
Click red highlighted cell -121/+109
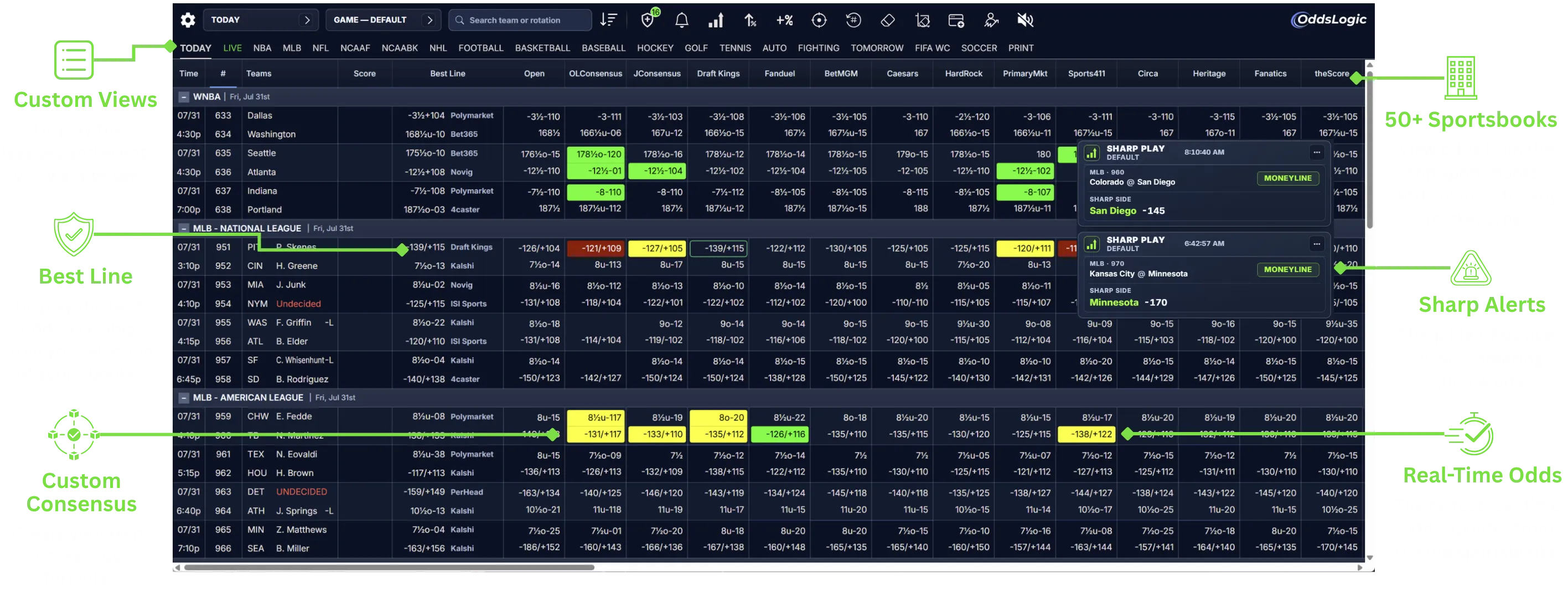point(596,249)
